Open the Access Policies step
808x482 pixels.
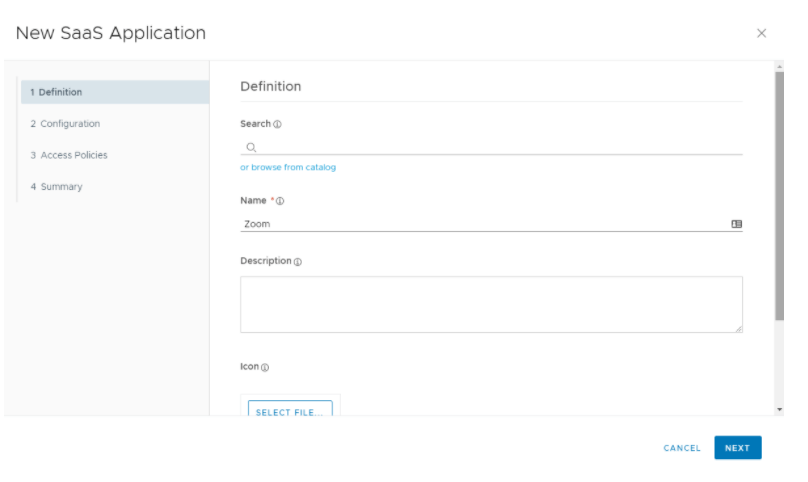[x=68, y=155]
